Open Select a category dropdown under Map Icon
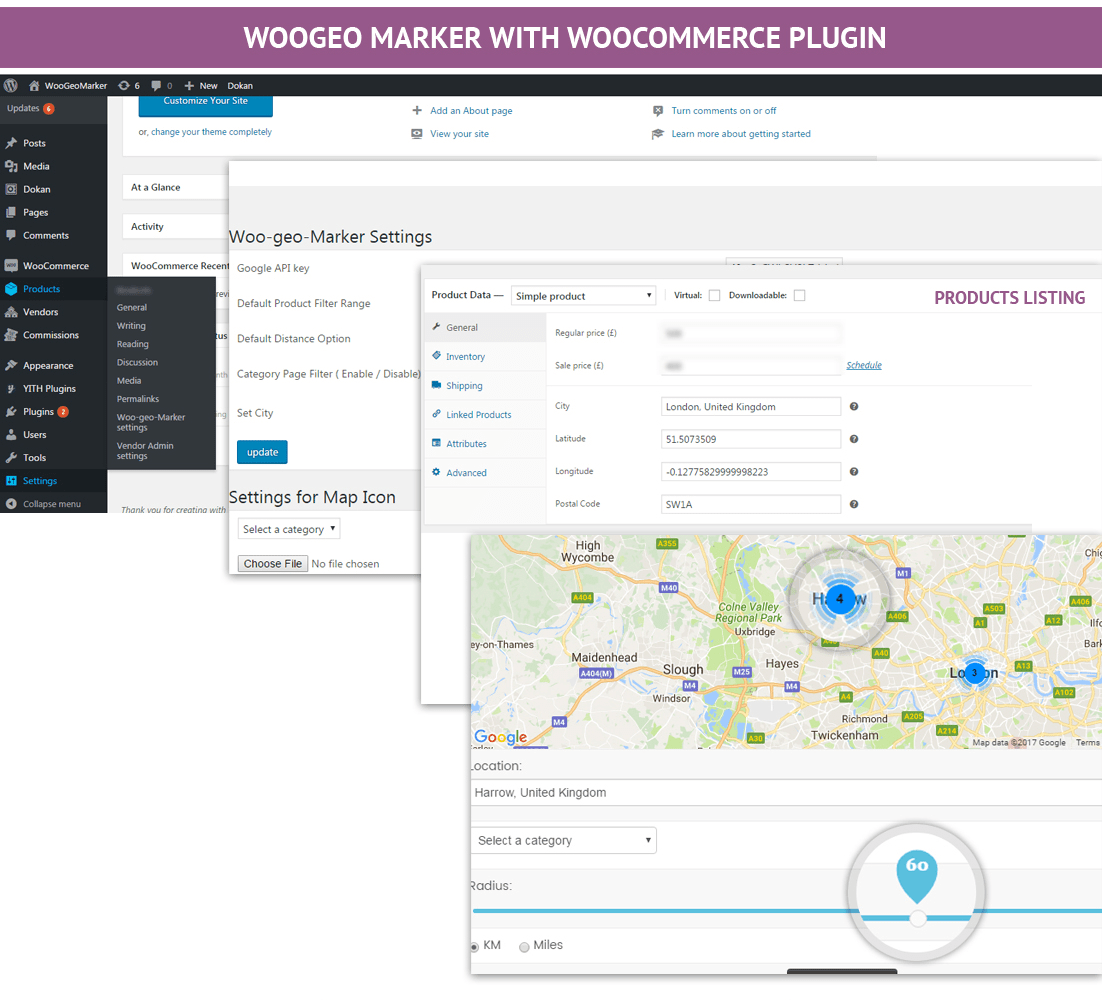Viewport: 1102px width, 1000px height. point(289,529)
